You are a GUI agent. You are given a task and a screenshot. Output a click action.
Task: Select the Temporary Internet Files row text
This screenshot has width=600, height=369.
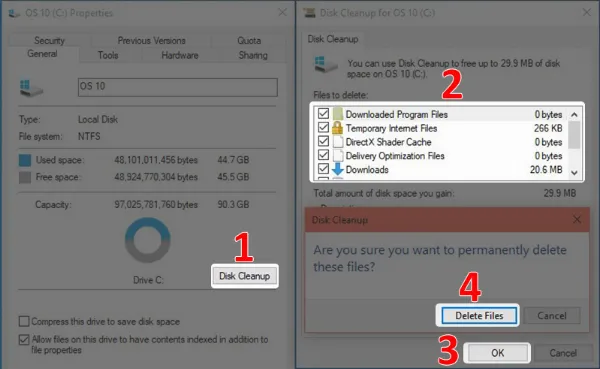[x=391, y=128]
